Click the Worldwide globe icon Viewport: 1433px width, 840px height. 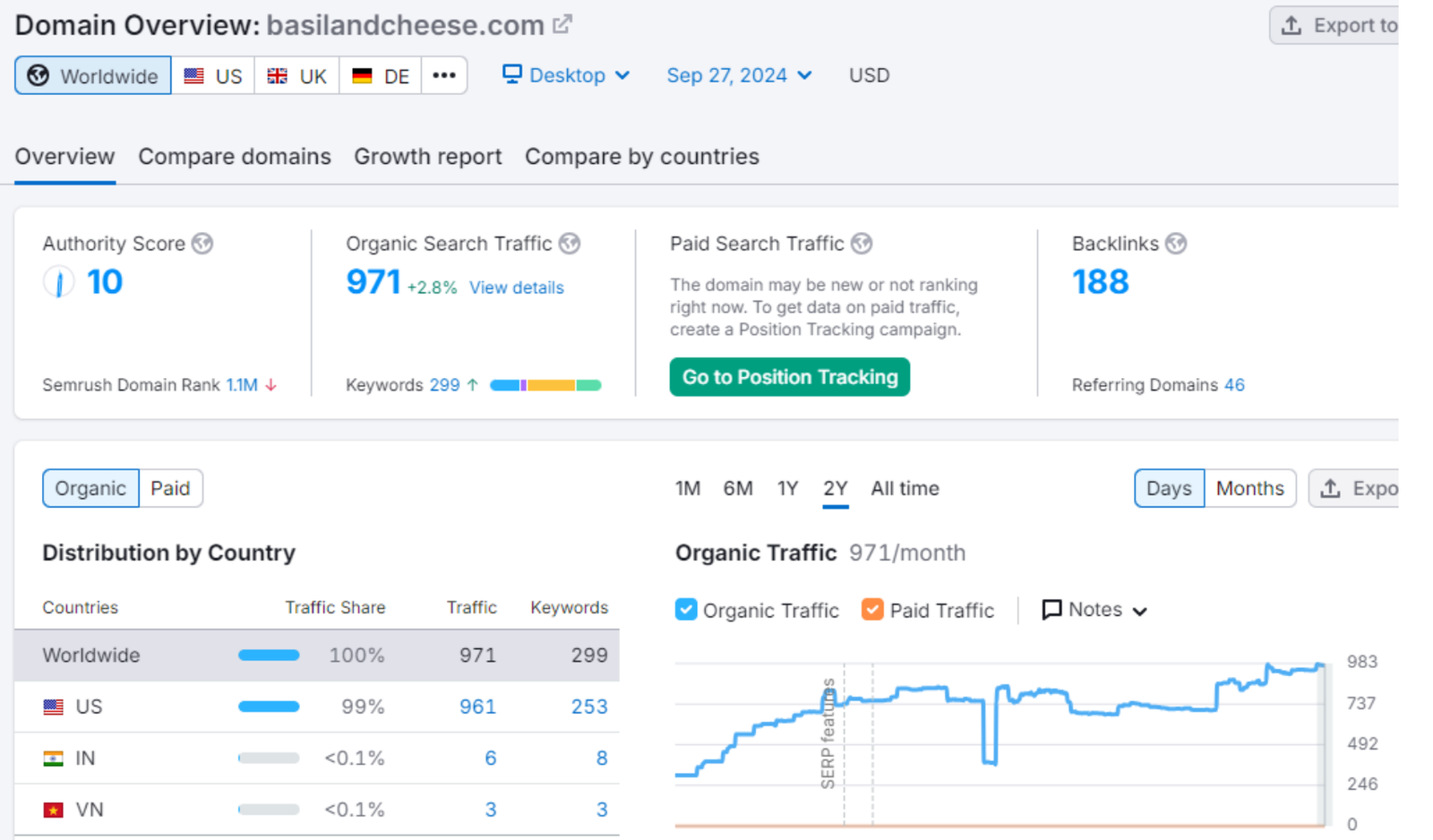[x=38, y=75]
